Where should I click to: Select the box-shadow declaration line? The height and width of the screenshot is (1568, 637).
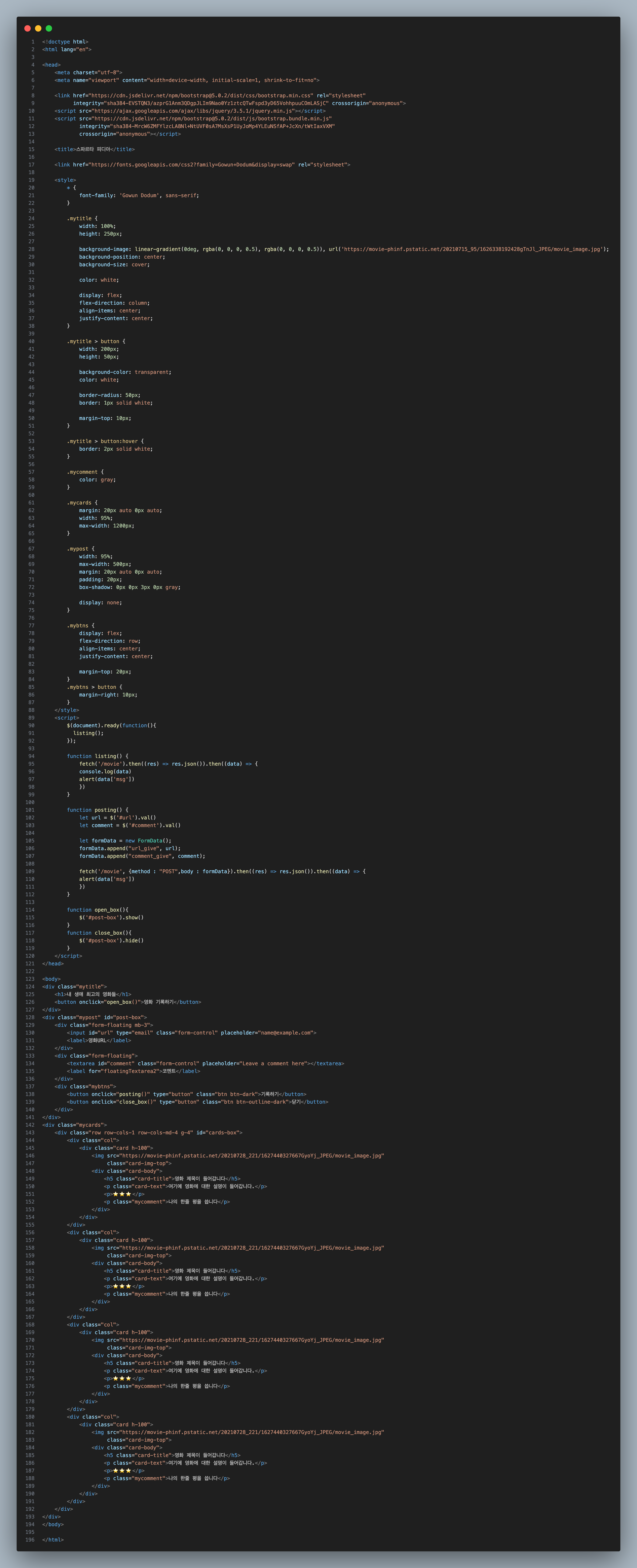coord(129,587)
